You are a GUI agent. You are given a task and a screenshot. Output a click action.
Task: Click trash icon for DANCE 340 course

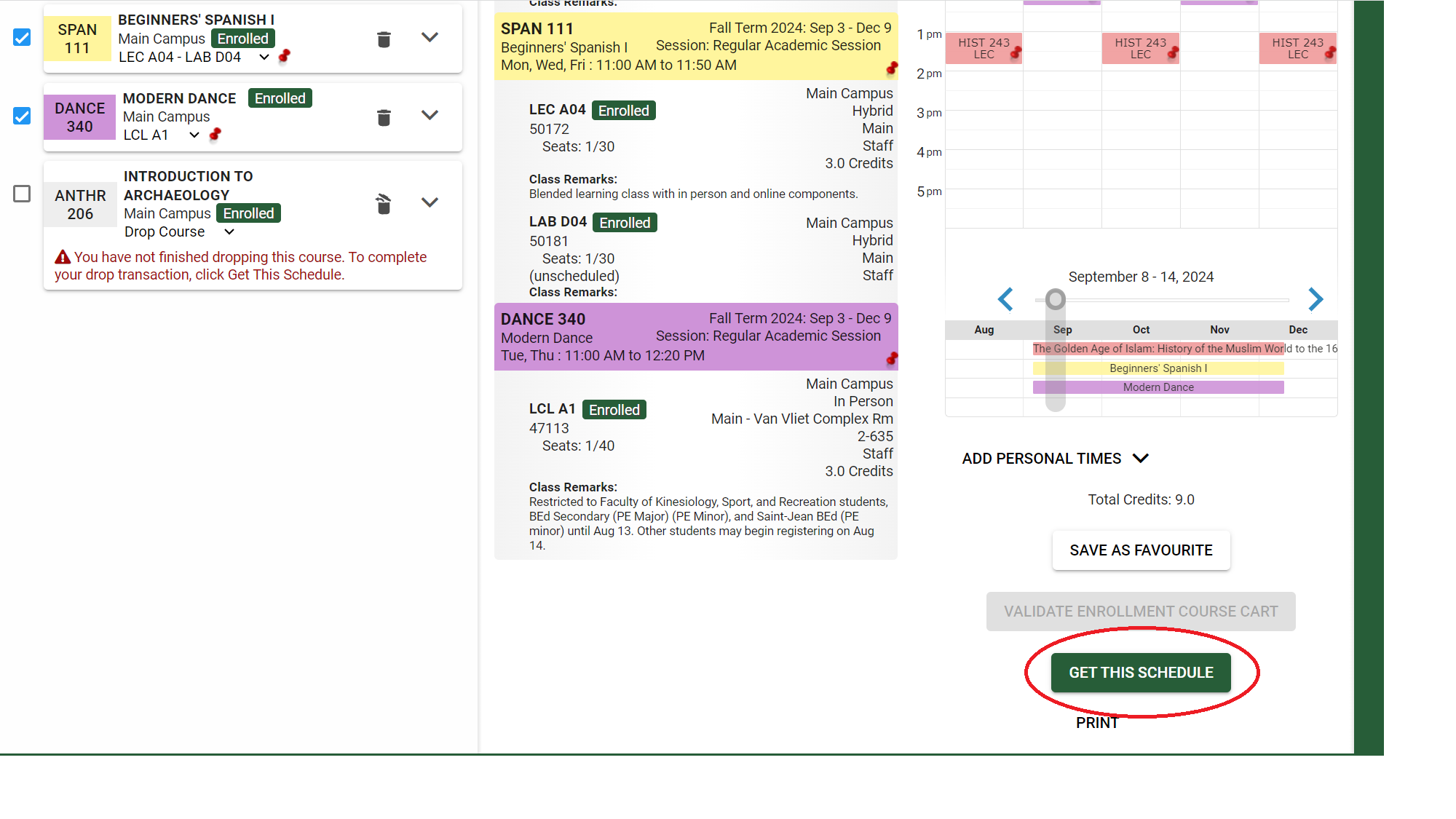click(x=384, y=117)
